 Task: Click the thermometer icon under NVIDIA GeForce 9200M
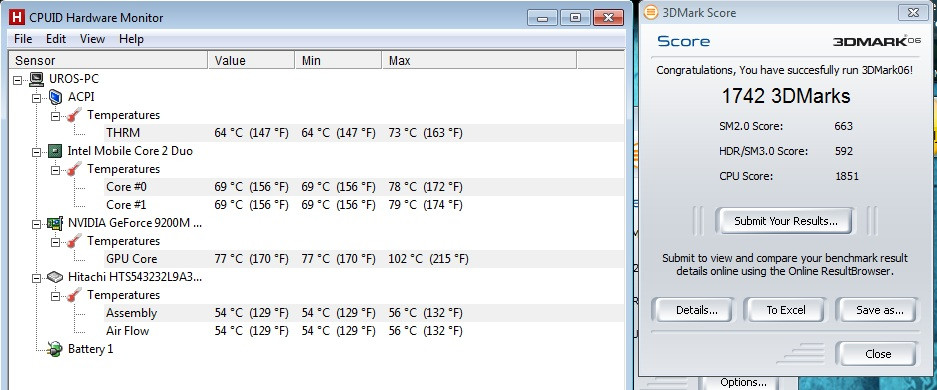tap(75, 241)
